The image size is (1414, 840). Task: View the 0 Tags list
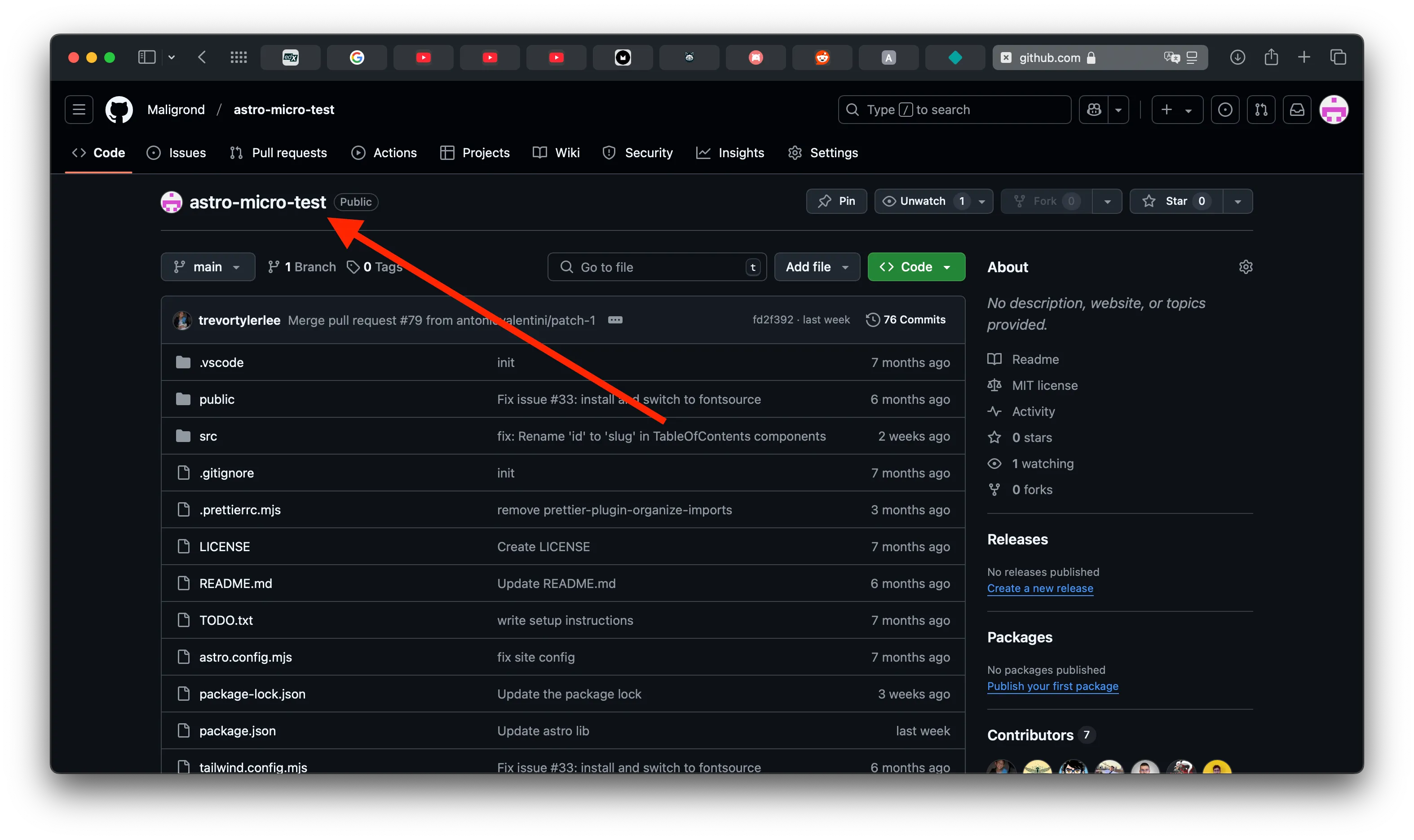click(374, 267)
